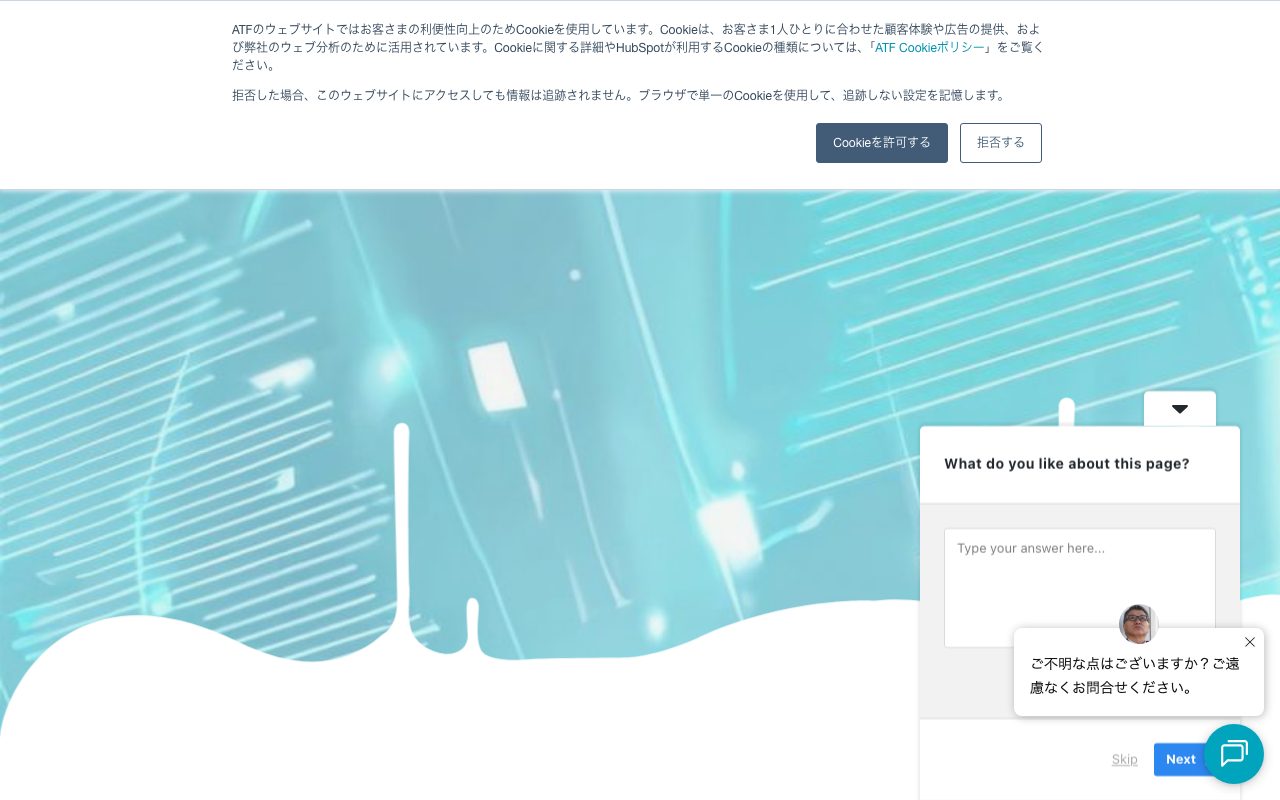This screenshot has width=1280, height=800.
Task: Skip the survey question
Action: 1125,759
